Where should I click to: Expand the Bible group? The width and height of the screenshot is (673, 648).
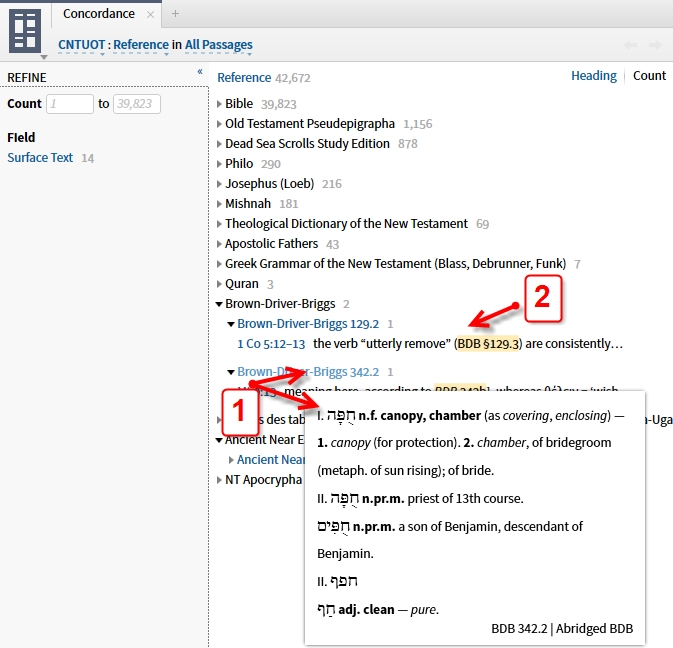(x=219, y=104)
